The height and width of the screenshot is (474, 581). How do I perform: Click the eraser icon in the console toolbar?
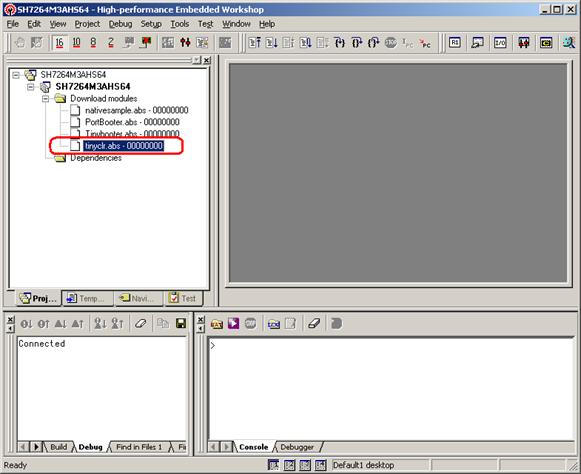point(313,324)
